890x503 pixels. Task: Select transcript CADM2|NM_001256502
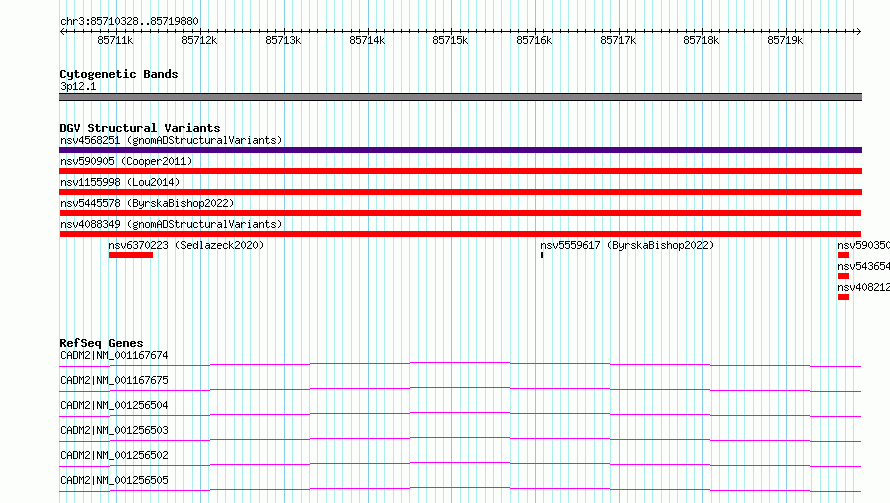114,455
